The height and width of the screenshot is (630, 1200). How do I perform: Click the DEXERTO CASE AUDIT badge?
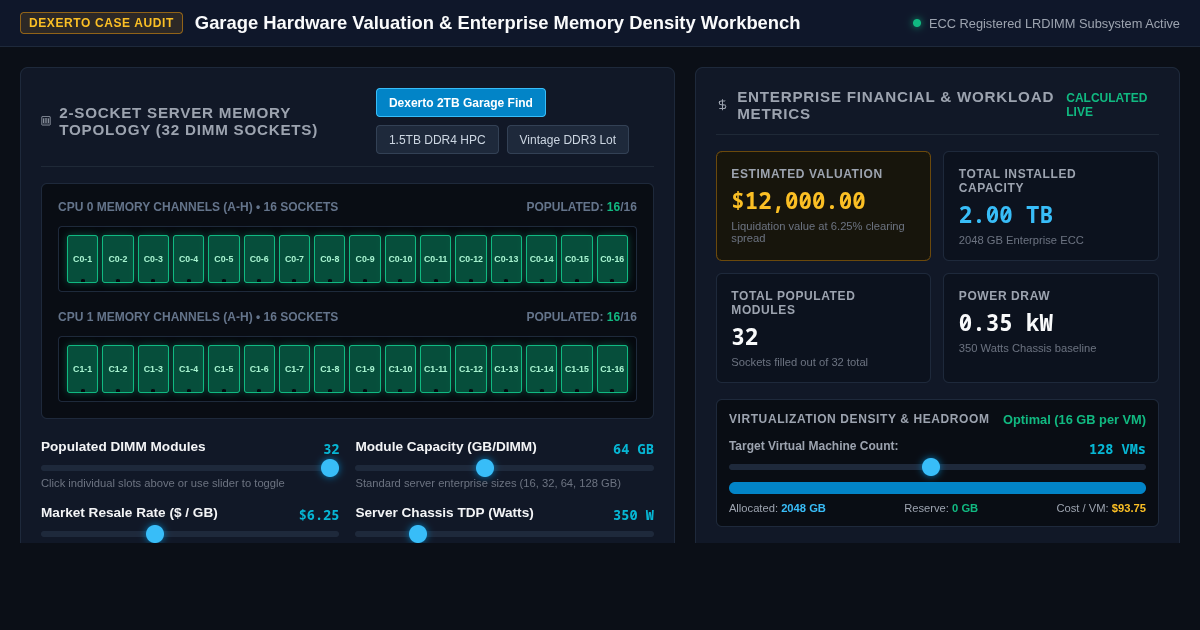point(101,23)
